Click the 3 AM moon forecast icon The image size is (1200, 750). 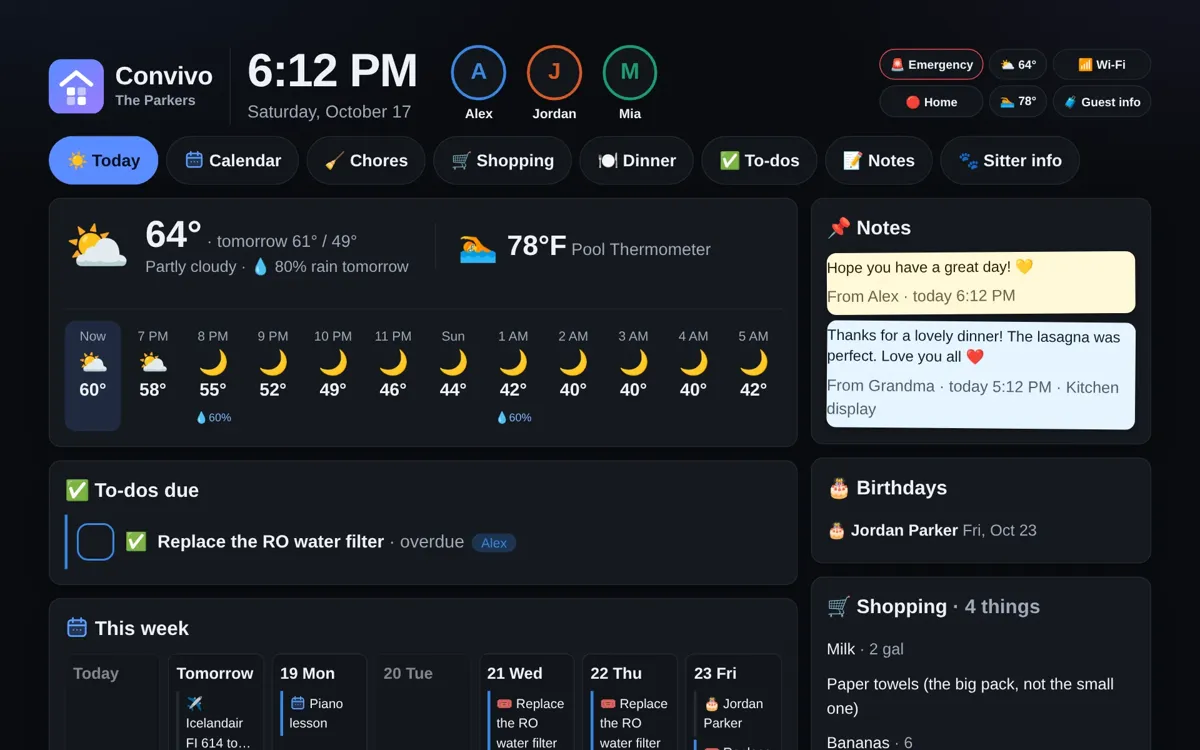coord(633,362)
